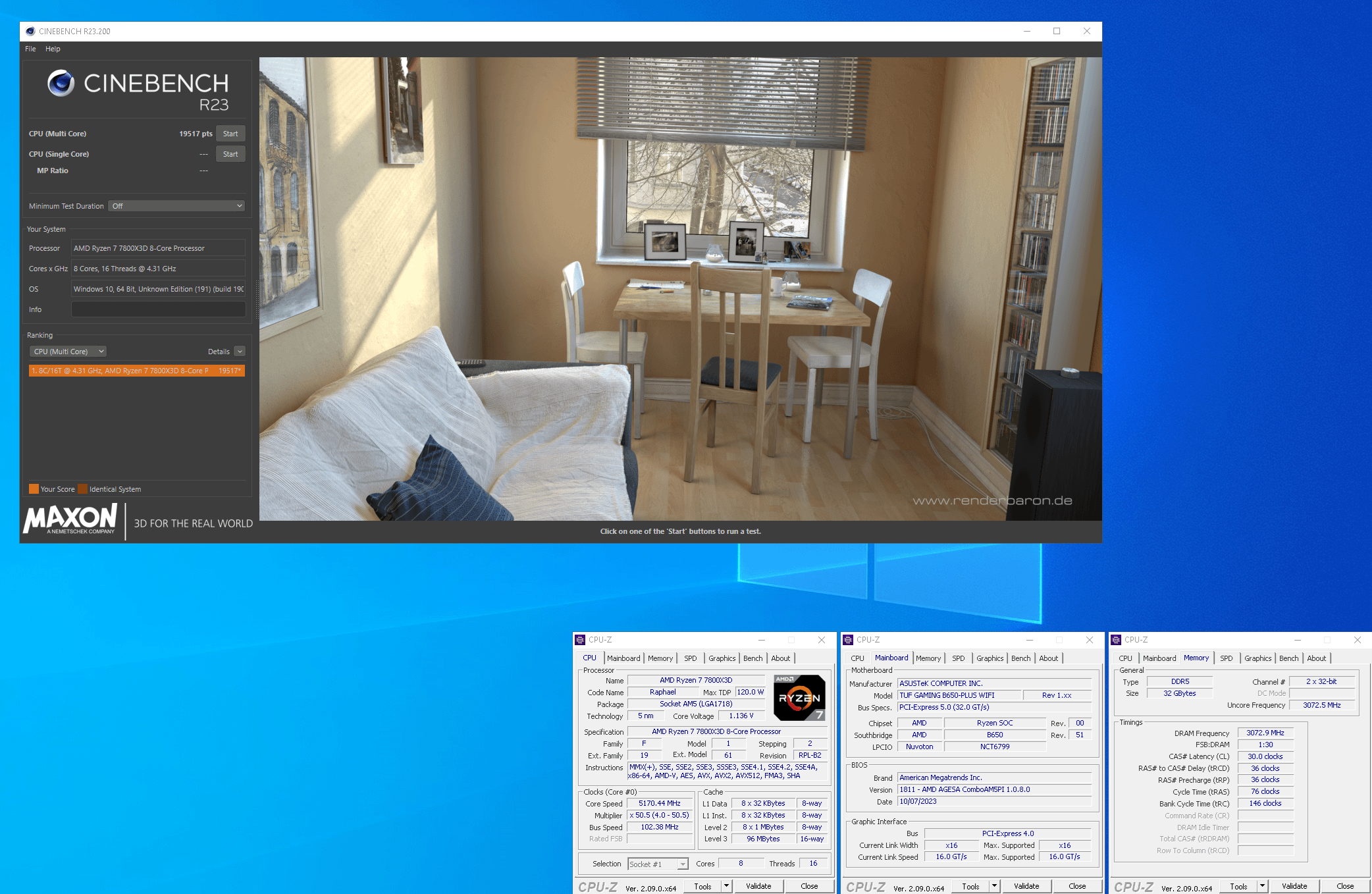Click the orange Your Score legend swatch
1372x894 pixels.
click(34, 489)
